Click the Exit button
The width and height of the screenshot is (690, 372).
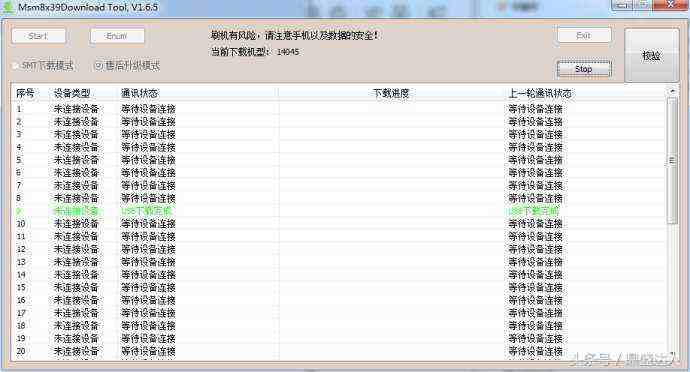pyautogui.click(x=584, y=35)
